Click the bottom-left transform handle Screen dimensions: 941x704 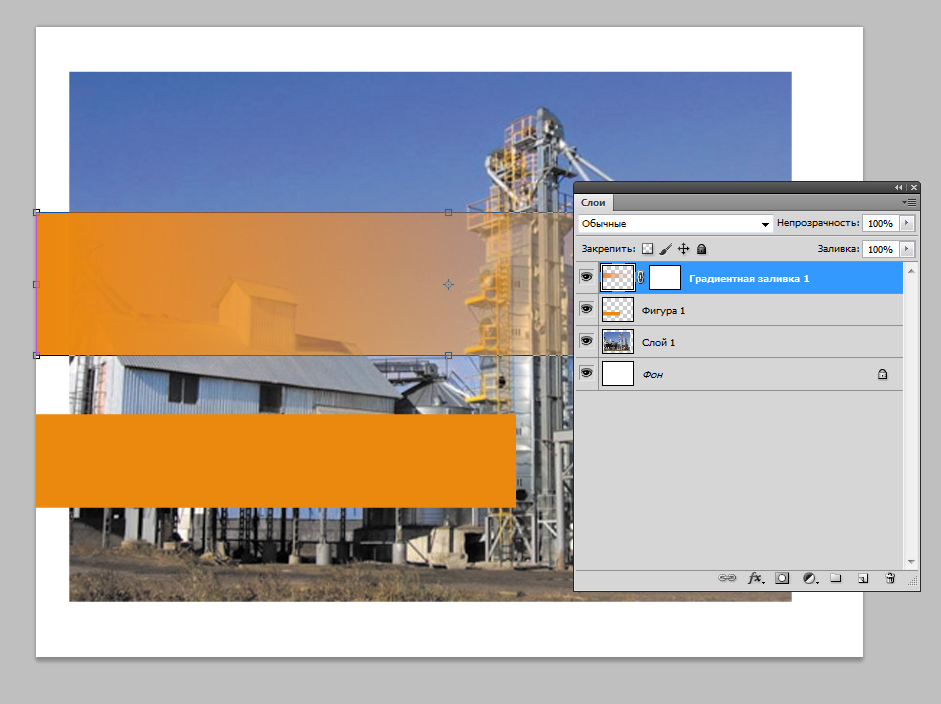37,355
